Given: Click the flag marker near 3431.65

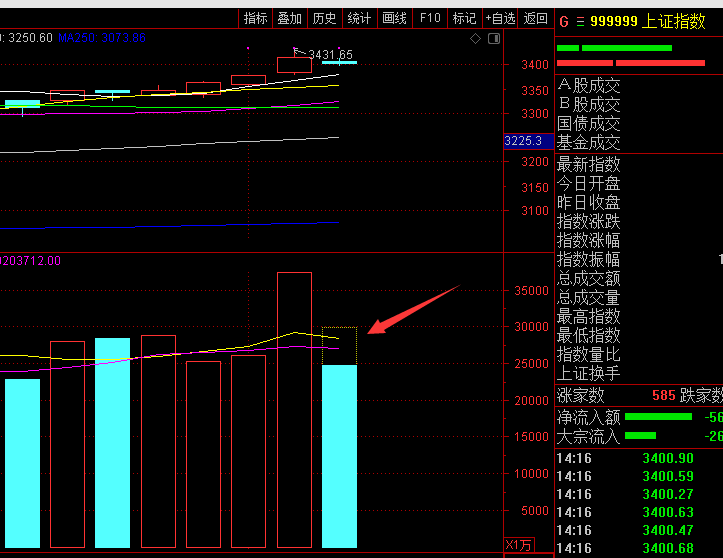Looking at the screenshot, I should tap(296, 50).
